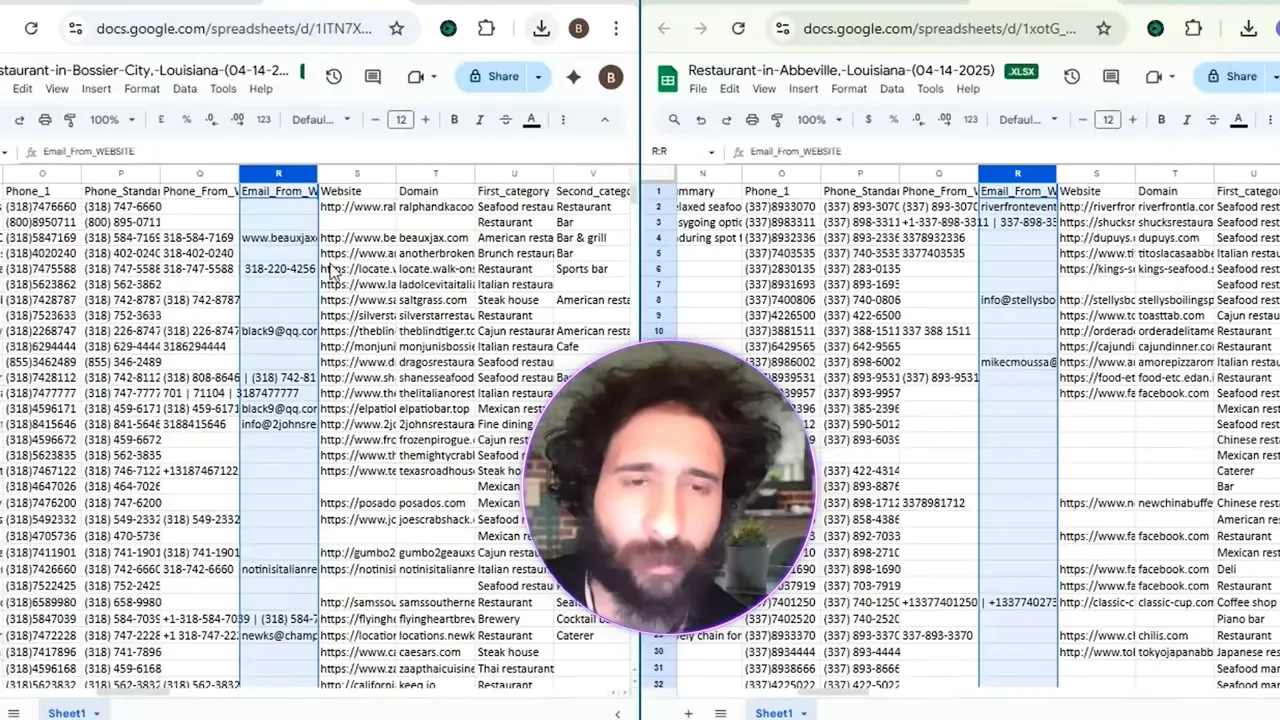The width and height of the screenshot is (1280, 720).
Task: Open text color picker in Abbeville sheet
Action: (x=1238, y=120)
